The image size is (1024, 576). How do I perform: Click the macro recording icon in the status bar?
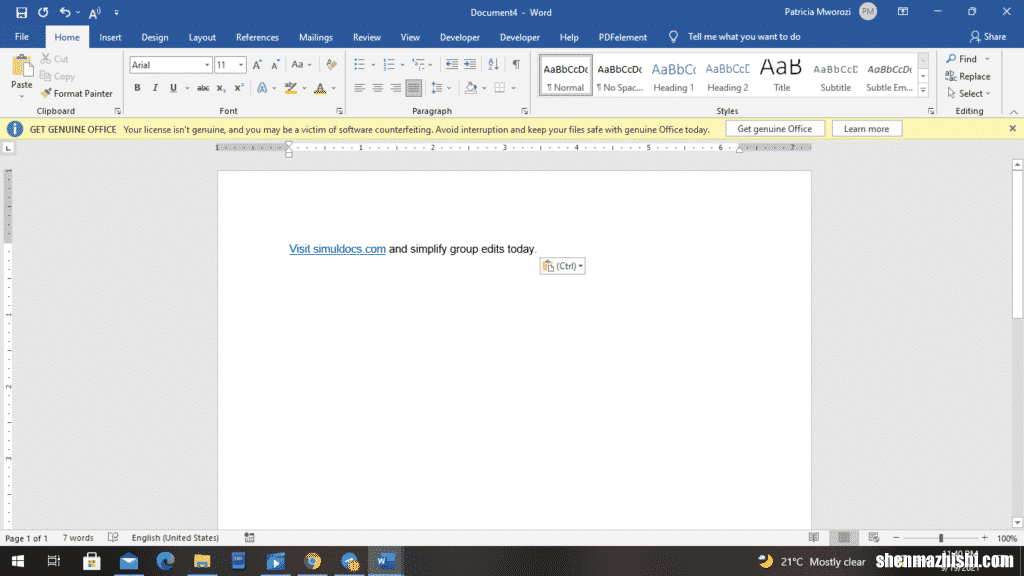249,537
